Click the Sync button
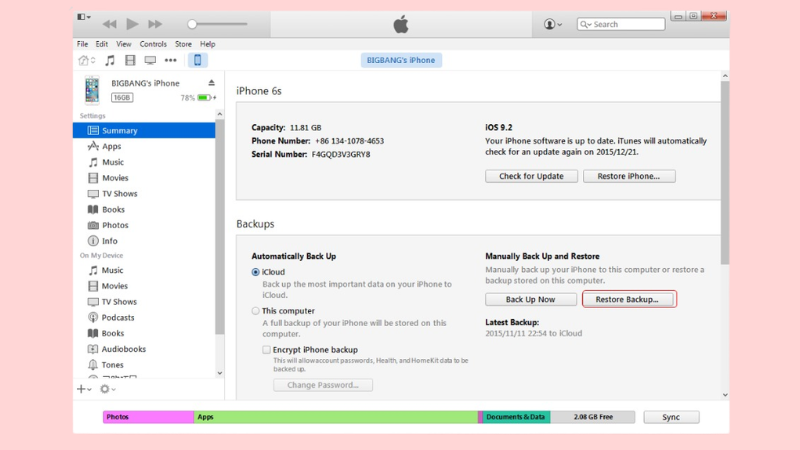 pyautogui.click(x=671, y=417)
